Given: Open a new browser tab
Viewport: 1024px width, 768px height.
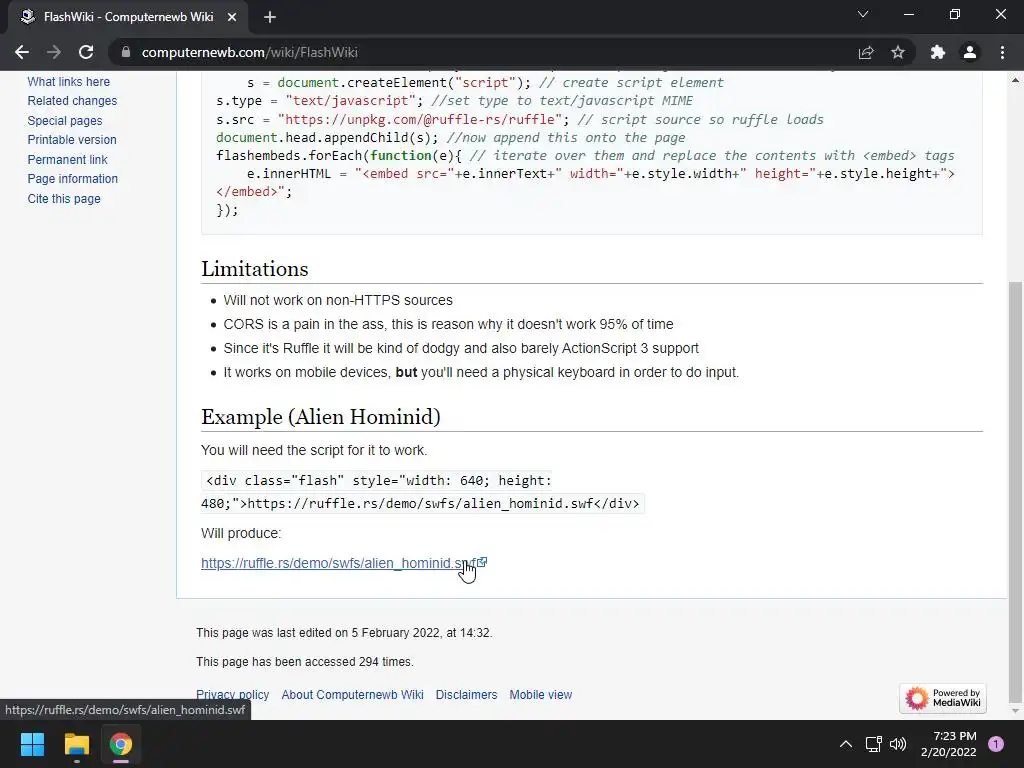Looking at the screenshot, I should 270,17.
